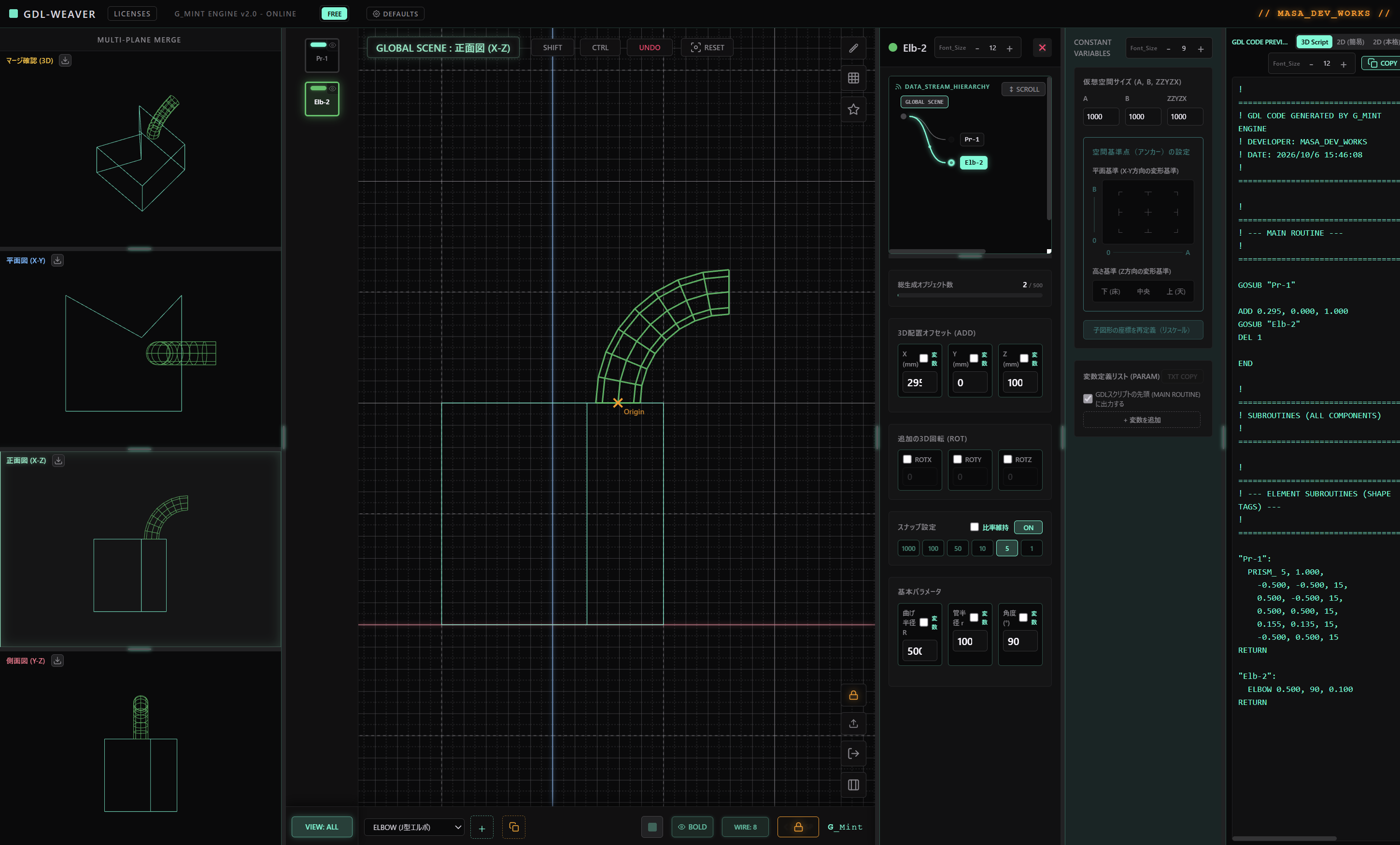Viewport: 1400px width, 845px height.
Task: Click the RESET view button
Action: coord(707,48)
